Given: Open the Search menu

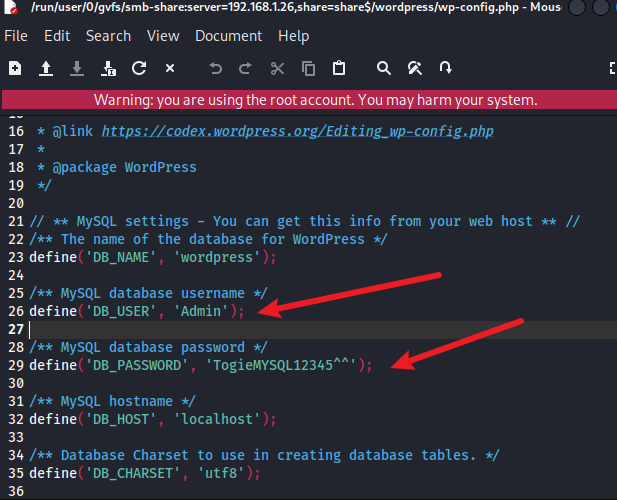Looking at the screenshot, I should click(108, 36).
